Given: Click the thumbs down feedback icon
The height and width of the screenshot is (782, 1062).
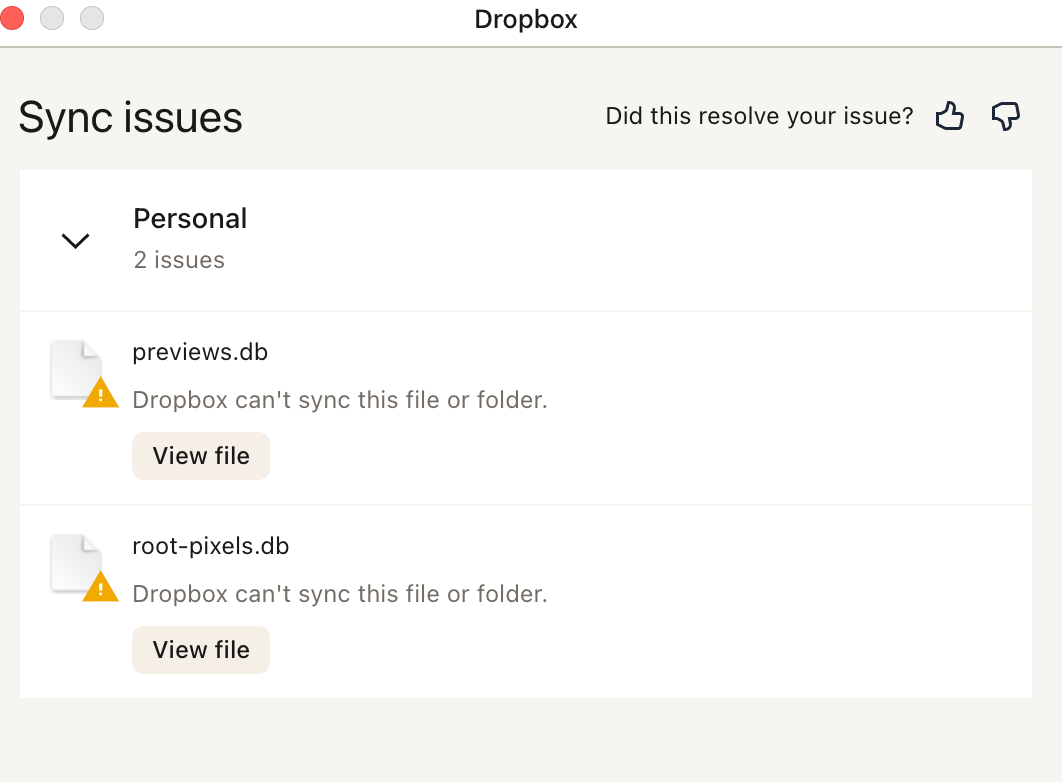Looking at the screenshot, I should (x=1005, y=117).
